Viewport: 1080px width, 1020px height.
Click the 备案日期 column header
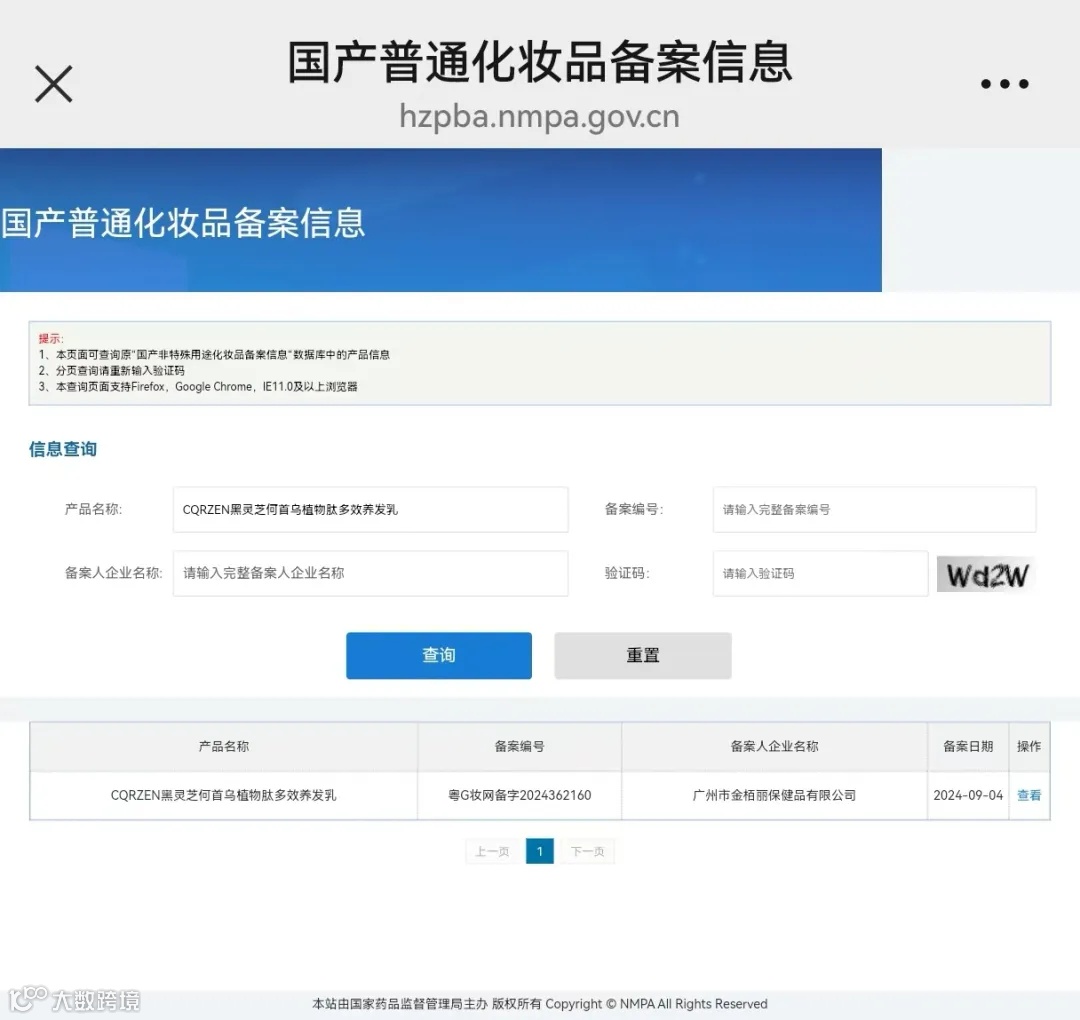tap(968, 747)
